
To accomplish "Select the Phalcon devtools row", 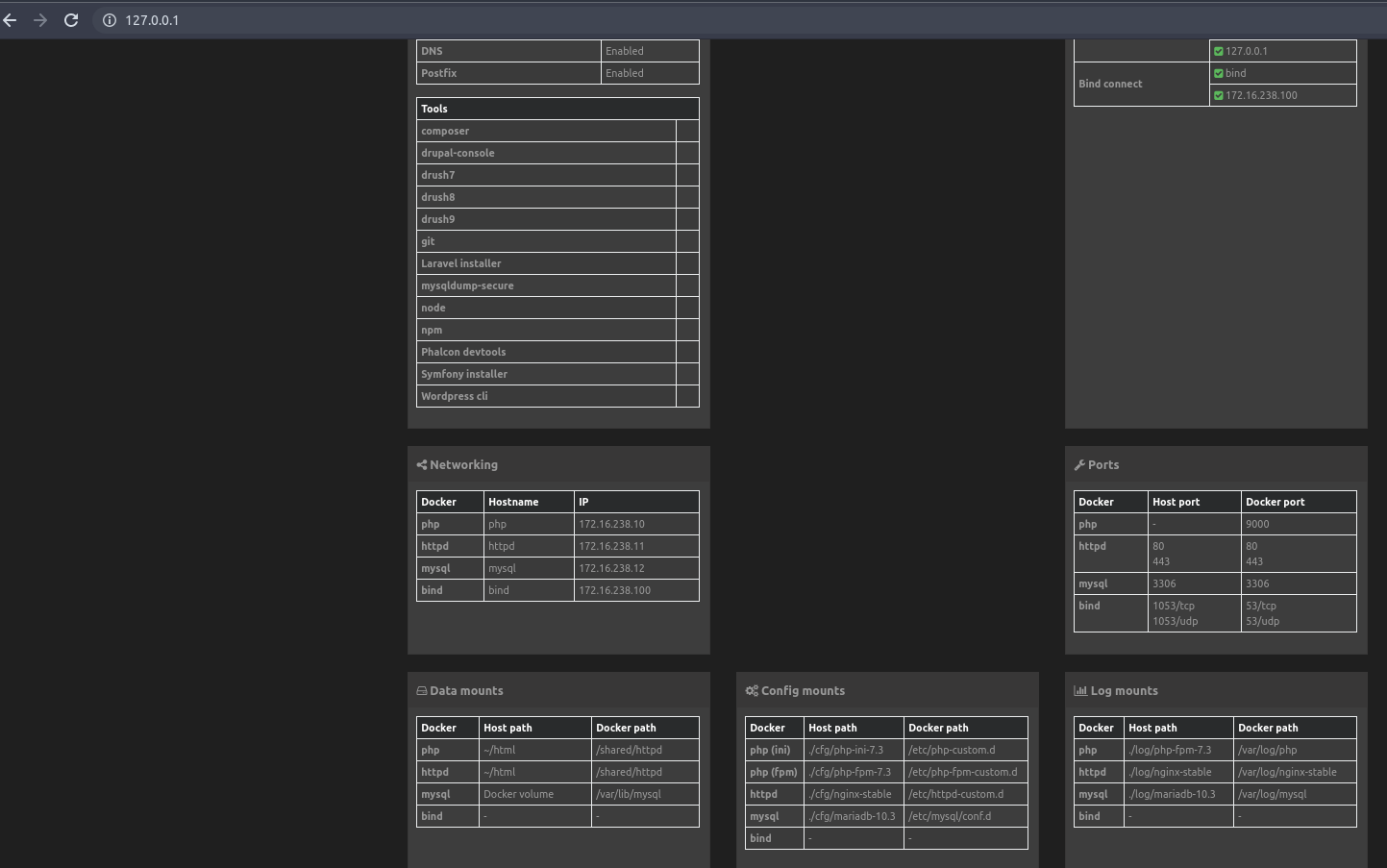I will pos(557,352).
